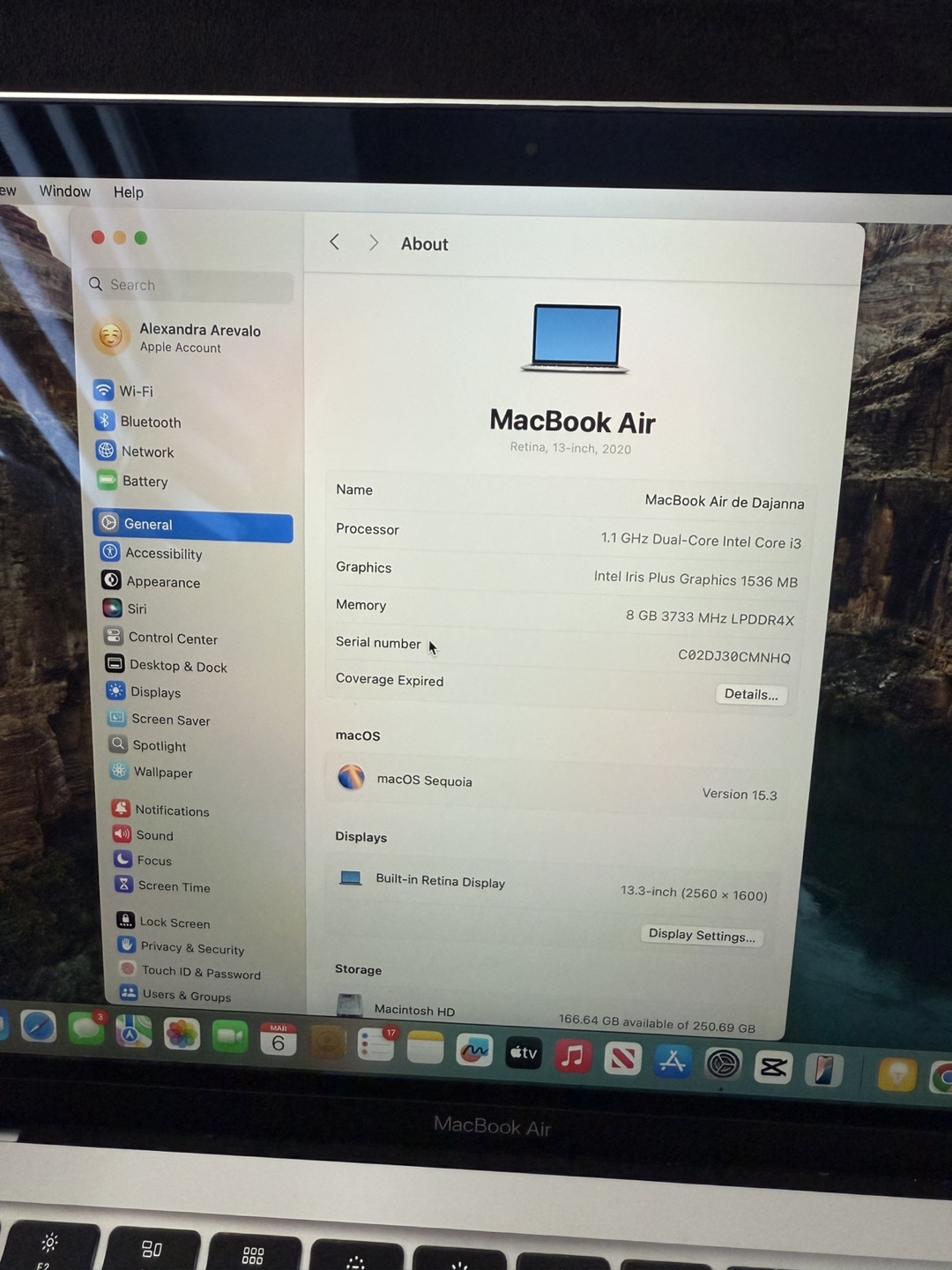Select Users & Groups in sidebar
The width and height of the screenshot is (952, 1270).
point(175,995)
